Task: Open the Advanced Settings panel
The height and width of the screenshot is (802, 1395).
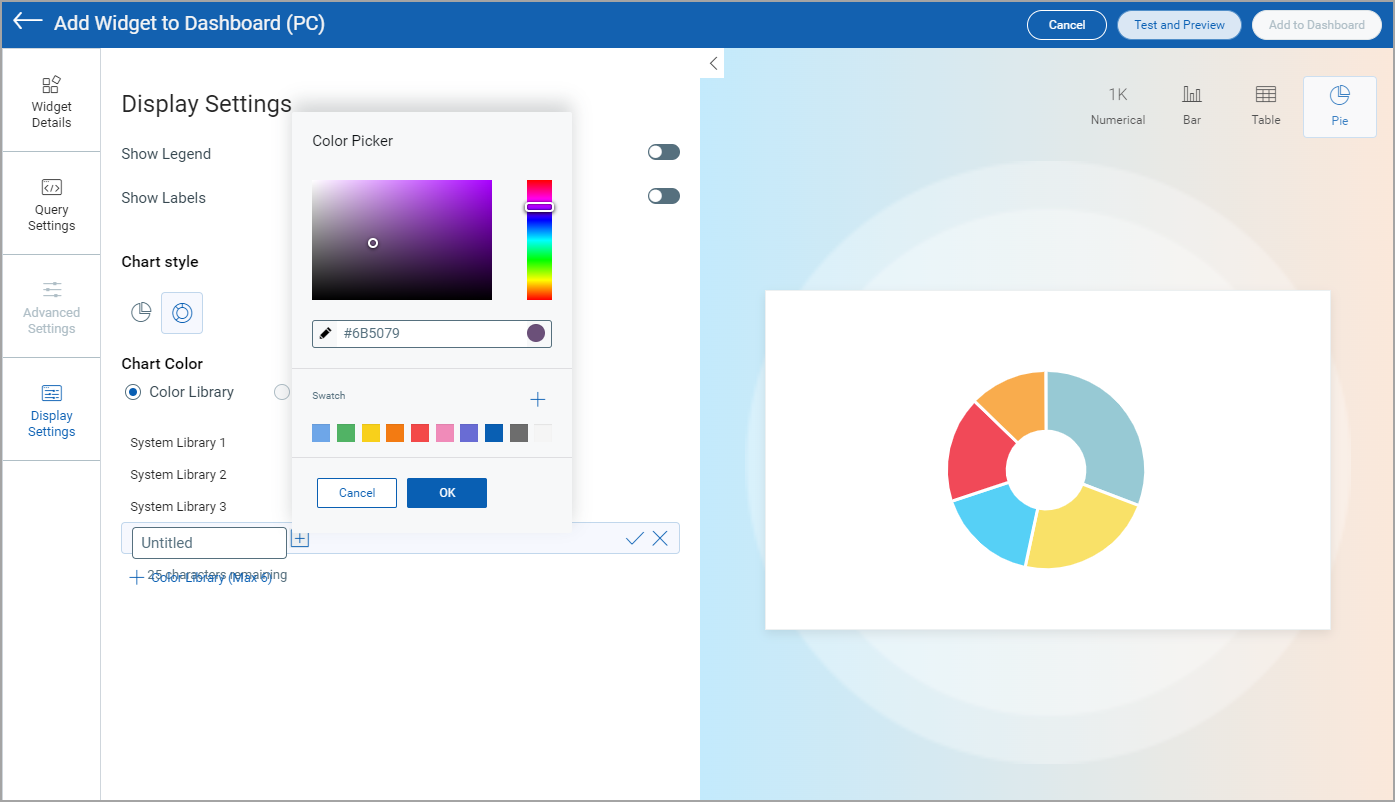Action: coord(51,306)
